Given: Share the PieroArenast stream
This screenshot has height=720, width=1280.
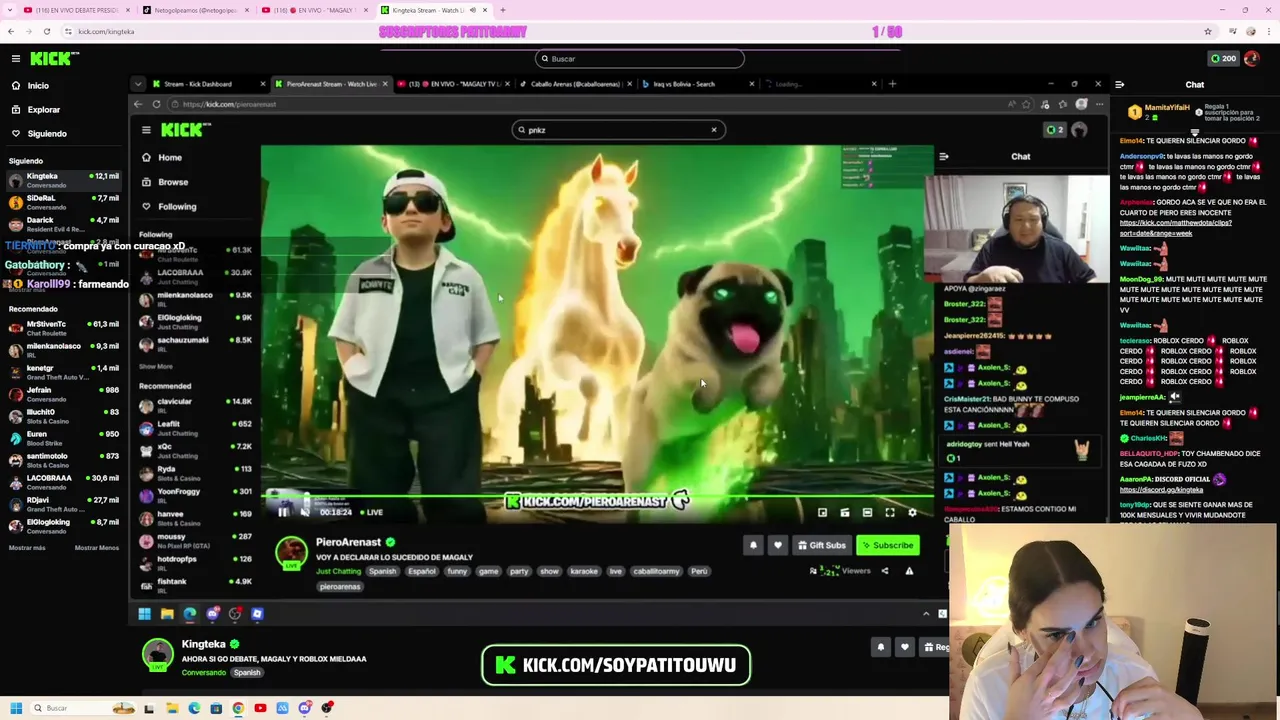Looking at the screenshot, I should tap(884, 571).
